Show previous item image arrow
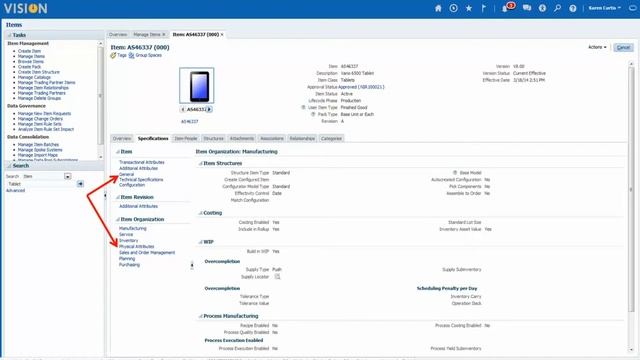 (x=183, y=109)
